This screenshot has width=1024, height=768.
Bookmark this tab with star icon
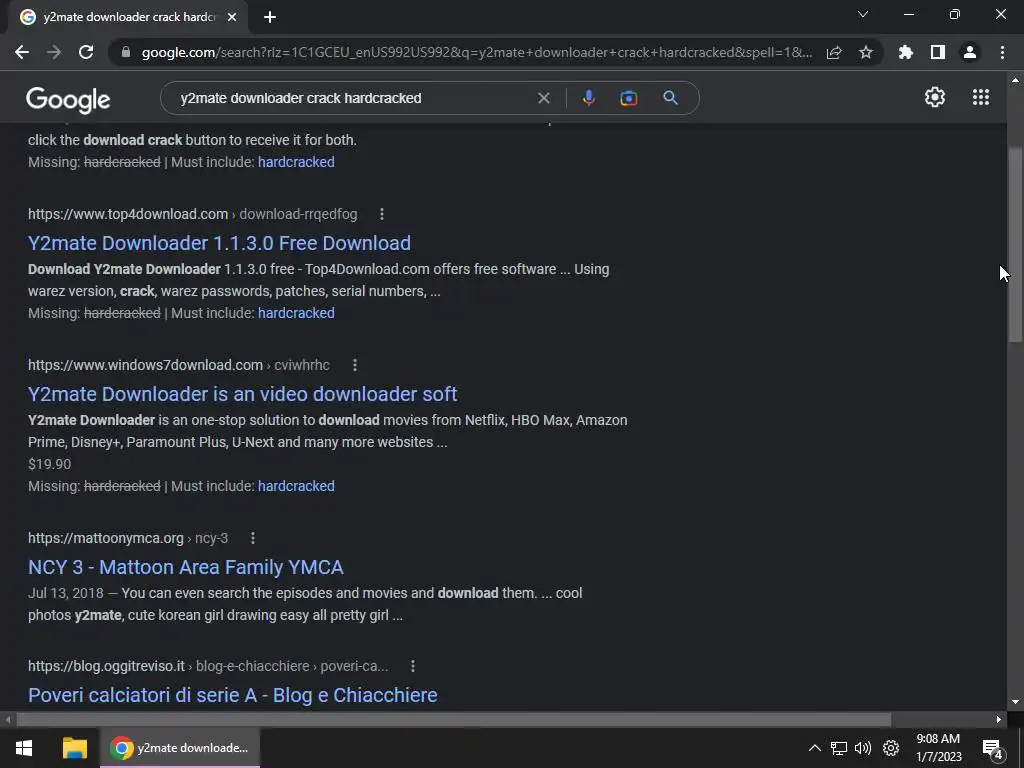[866, 52]
